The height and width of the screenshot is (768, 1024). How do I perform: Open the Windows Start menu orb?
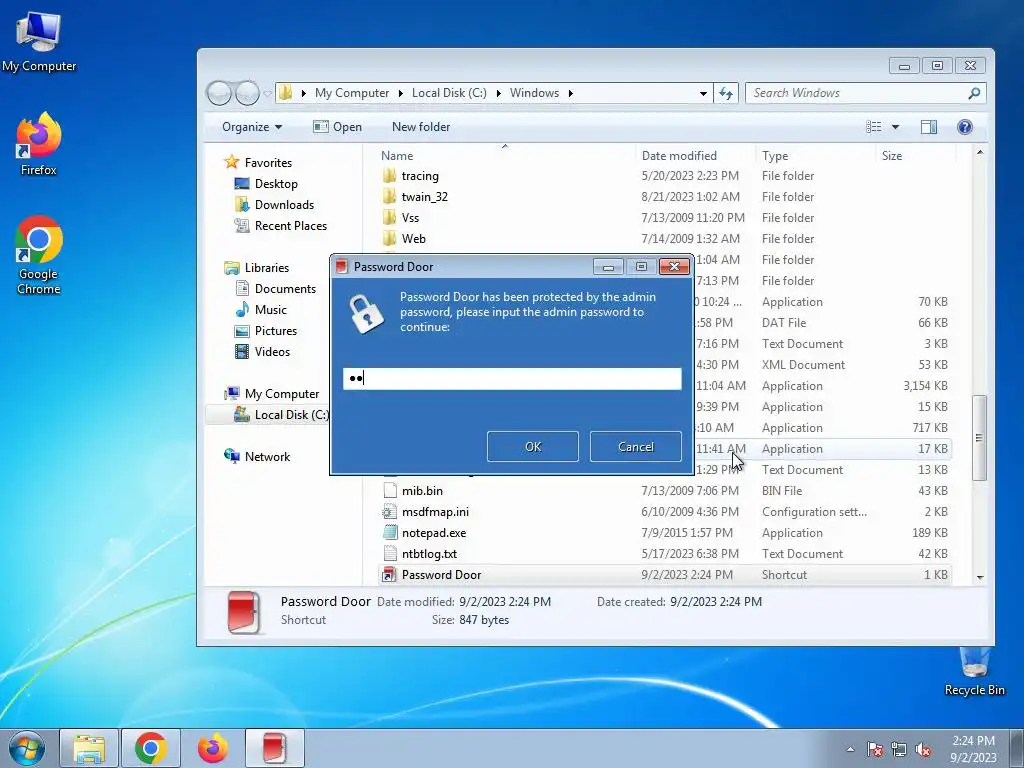27,748
